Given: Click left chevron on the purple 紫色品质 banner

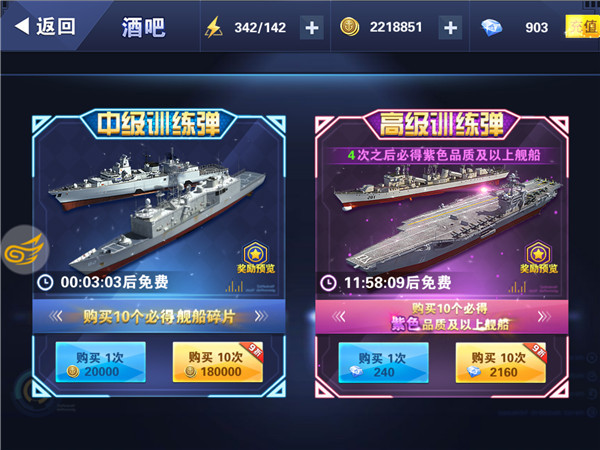Looking at the screenshot, I should click(x=339, y=316).
